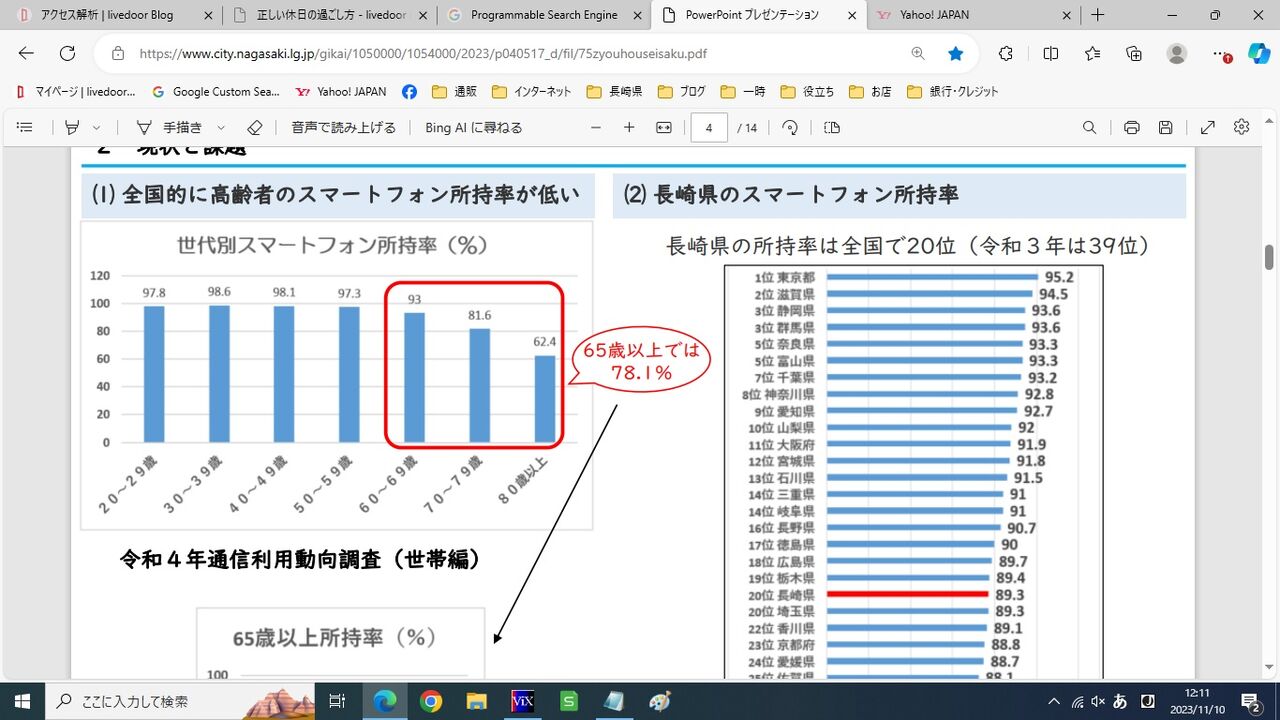Expand the draw tool options

[221, 127]
